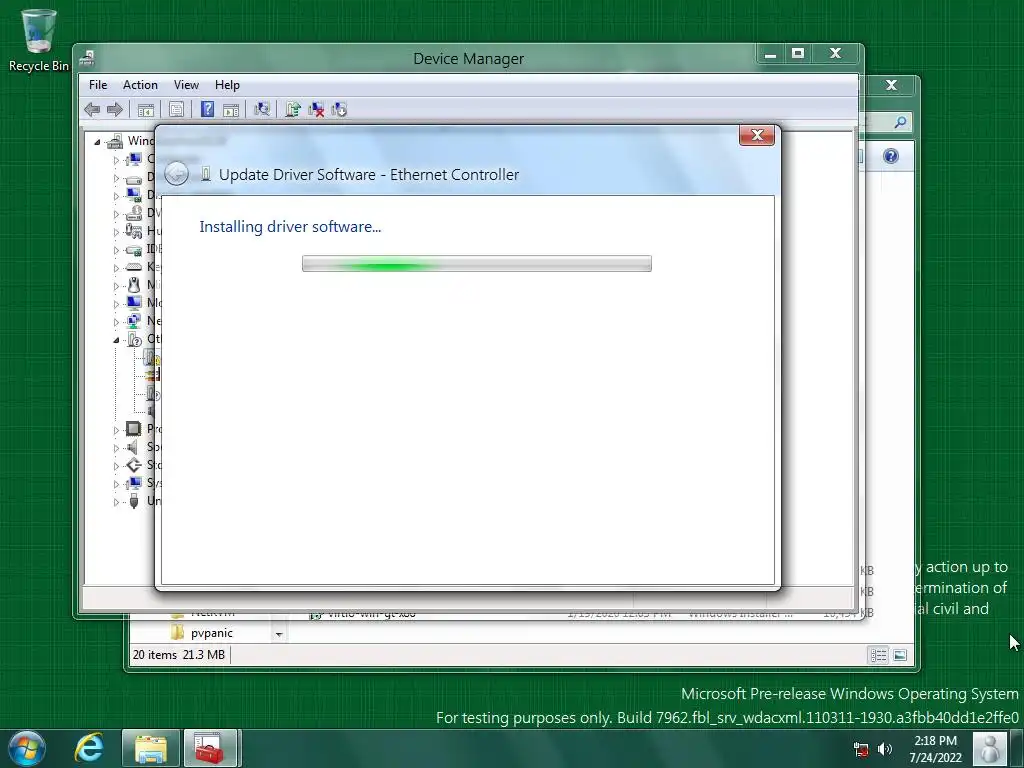
Task: Open the volume speaker tray icon
Action: [885, 749]
